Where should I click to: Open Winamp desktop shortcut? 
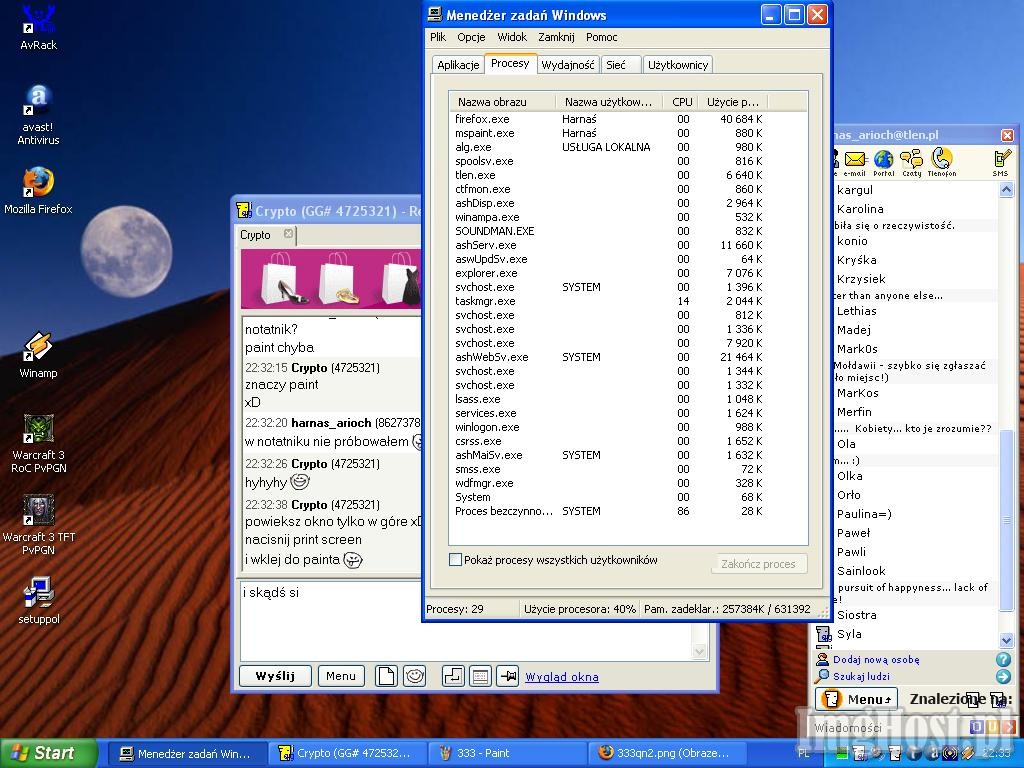tap(39, 355)
